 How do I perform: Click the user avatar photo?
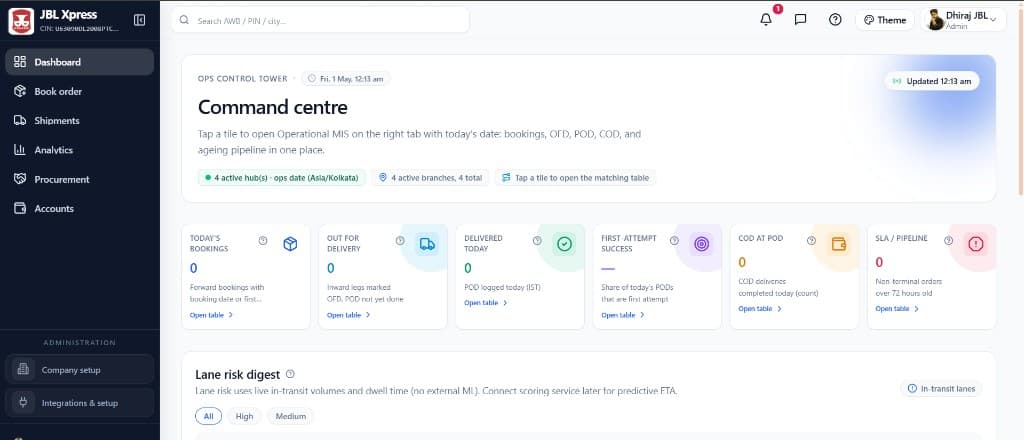(935, 20)
